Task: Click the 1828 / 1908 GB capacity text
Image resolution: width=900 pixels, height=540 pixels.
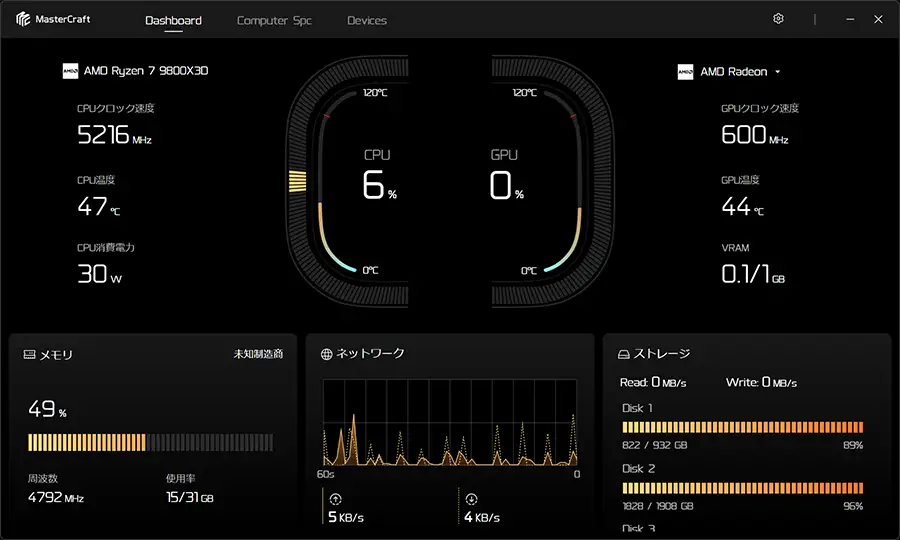Action: pos(658,506)
